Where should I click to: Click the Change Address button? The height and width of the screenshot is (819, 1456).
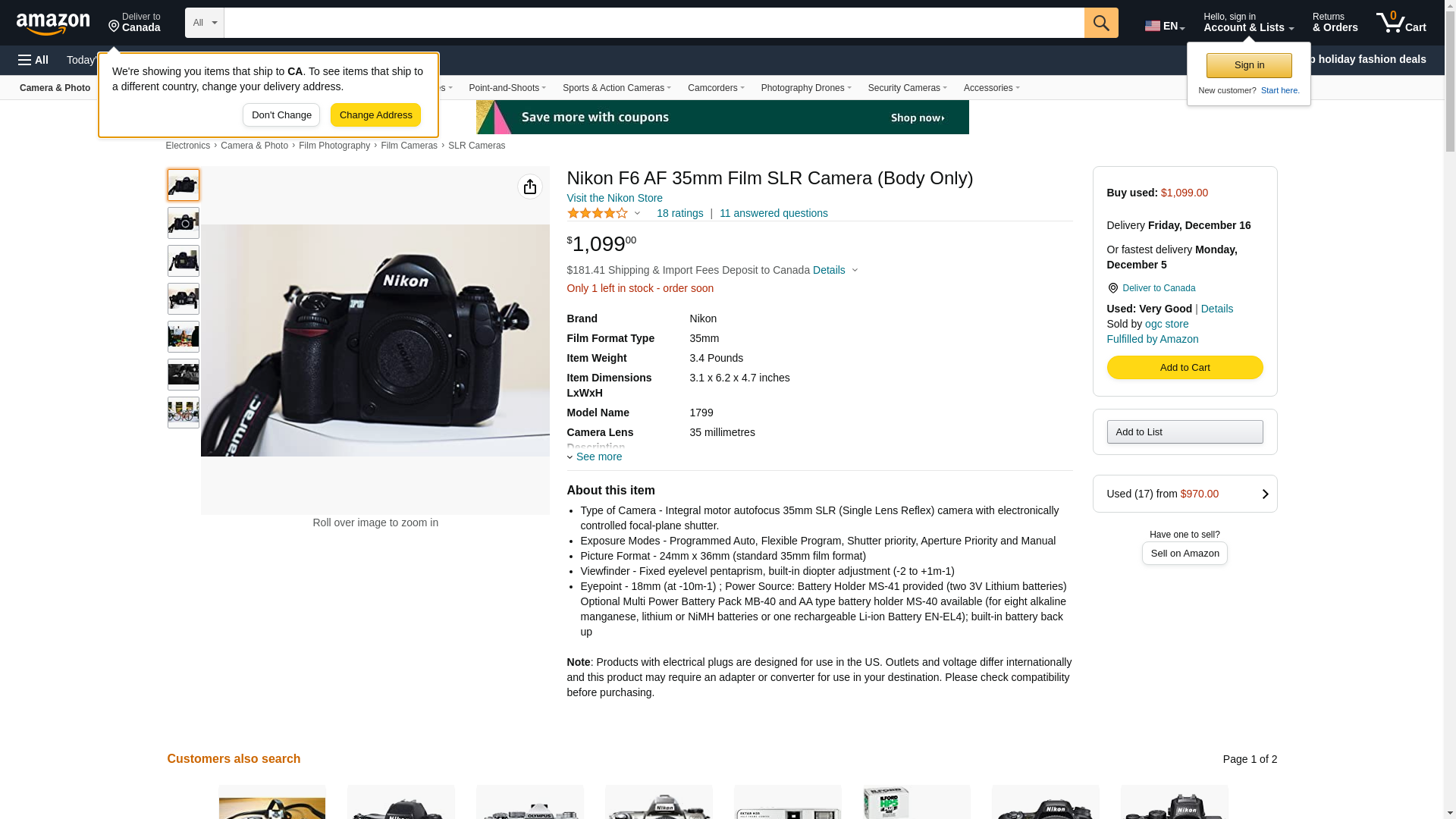375,115
